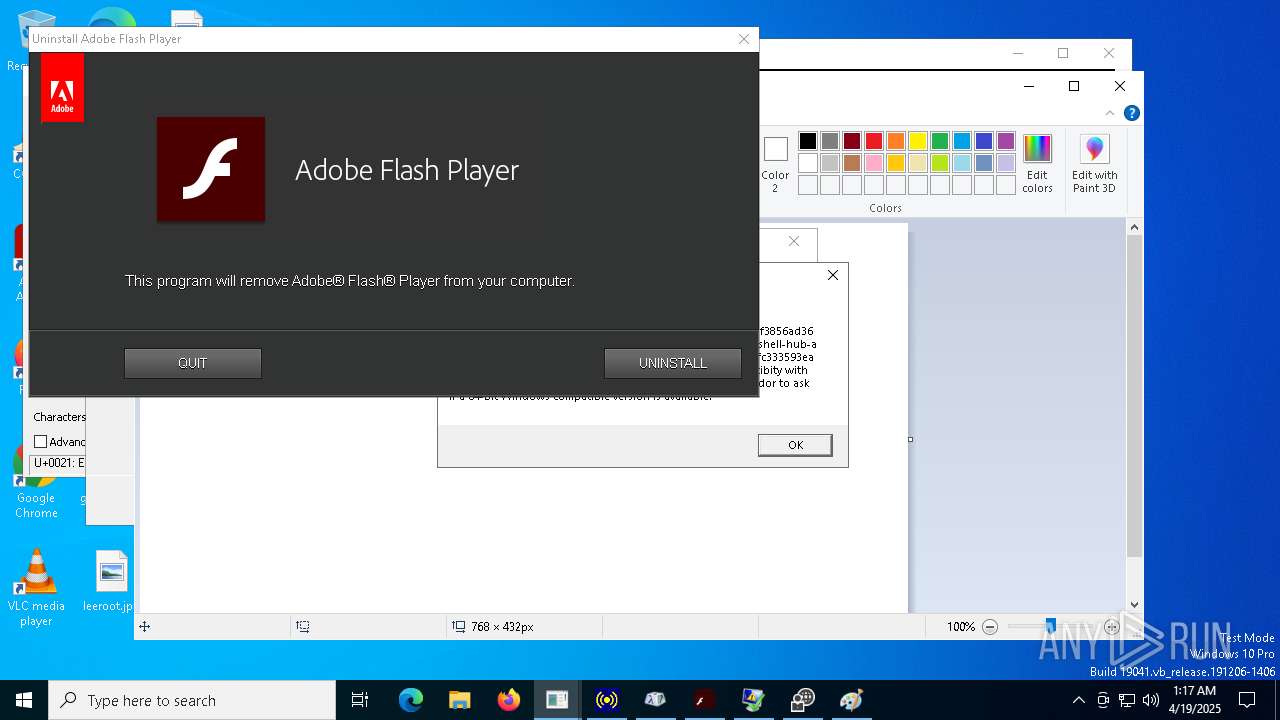Open File Explorer from the taskbar

pyautogui.click(x=459, y=700)
